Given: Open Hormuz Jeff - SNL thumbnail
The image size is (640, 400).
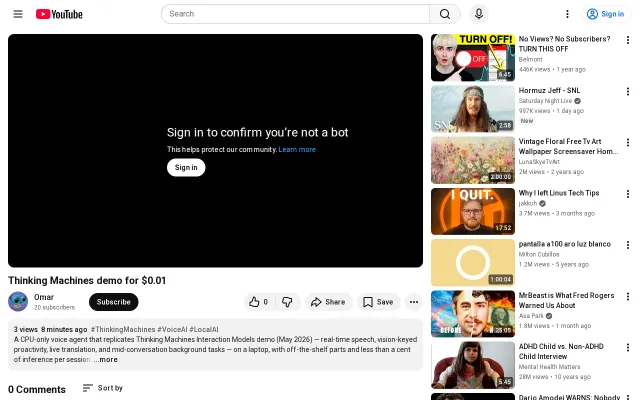Looking at the screenshot, I should coord(473,109).
